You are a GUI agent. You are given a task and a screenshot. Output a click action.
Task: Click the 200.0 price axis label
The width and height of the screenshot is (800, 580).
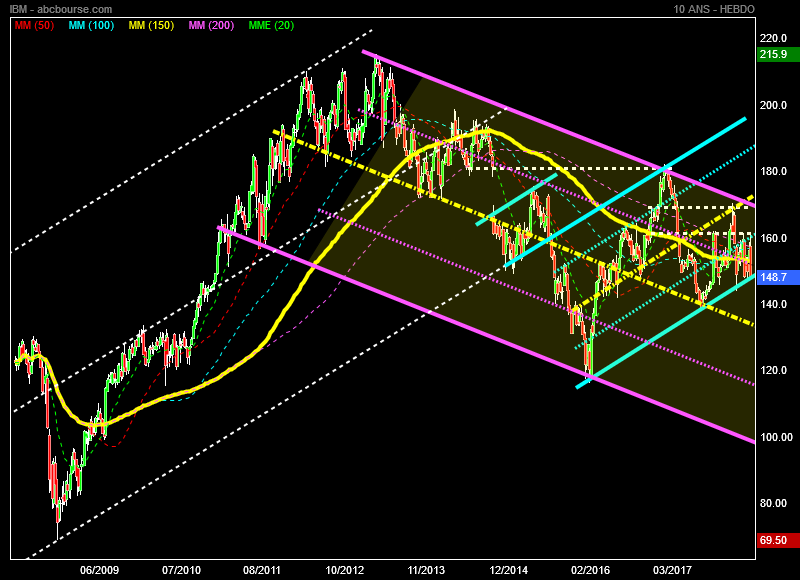(773, 105)
